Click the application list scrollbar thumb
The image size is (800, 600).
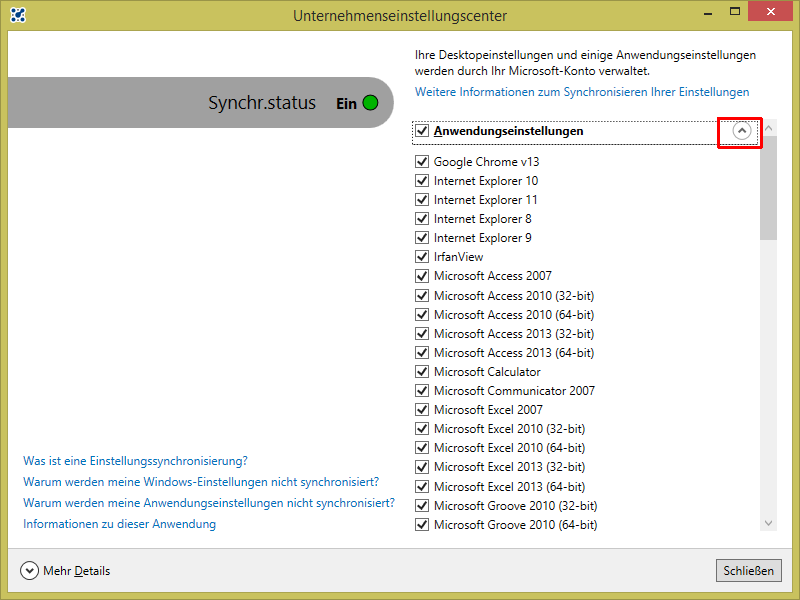click(768, 188)
